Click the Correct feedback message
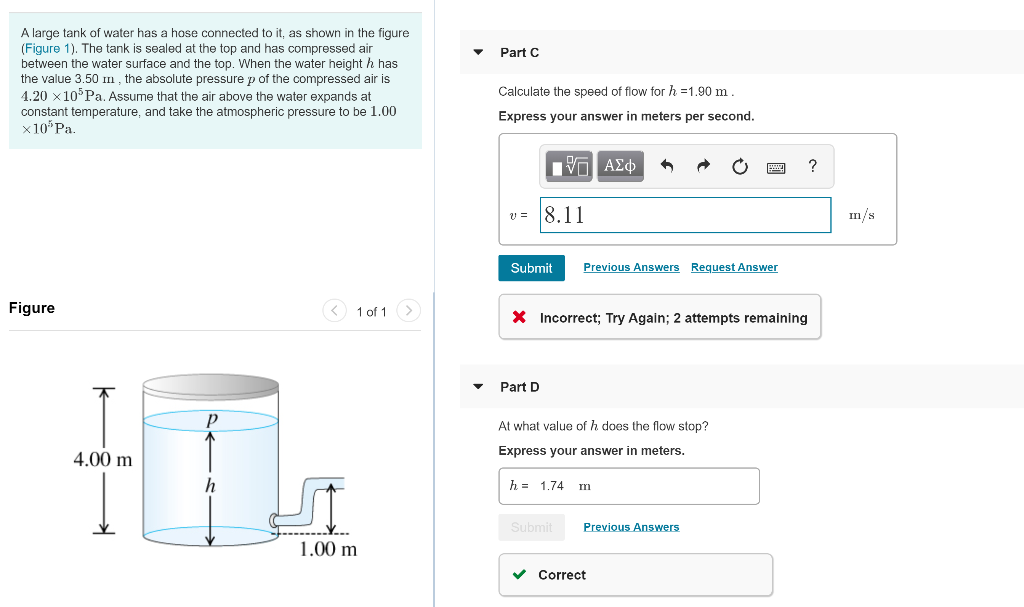The image size is (1024, 607). [x=635, y=575]
